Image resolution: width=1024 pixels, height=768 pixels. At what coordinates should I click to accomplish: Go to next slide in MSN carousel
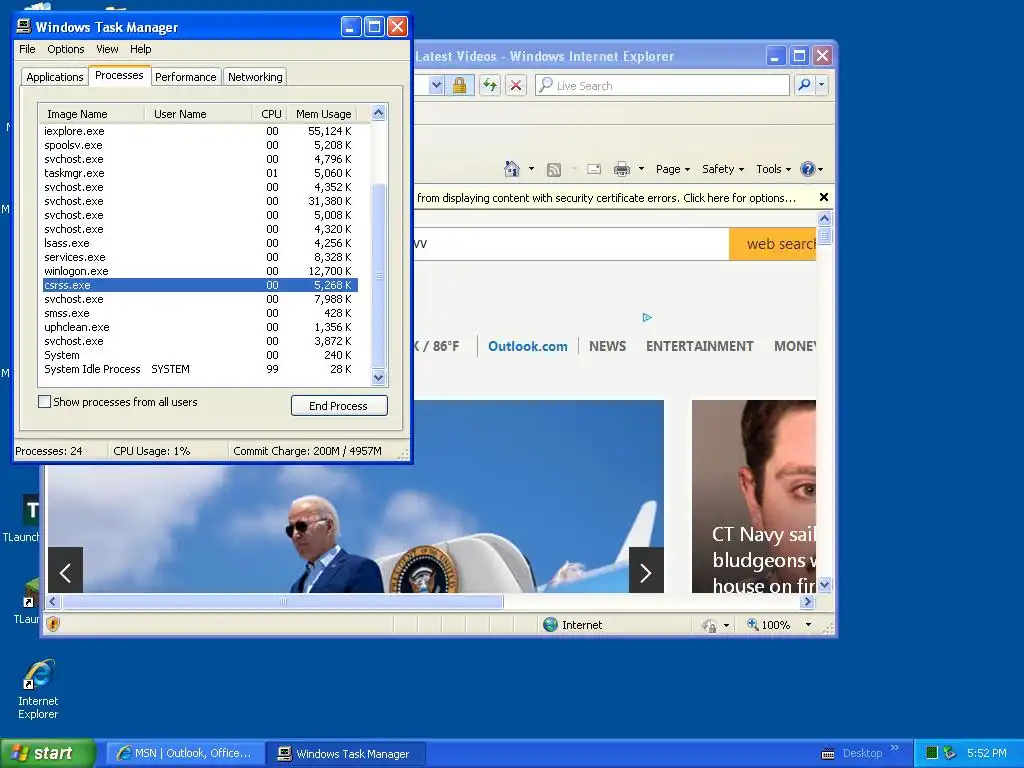(646, 572)
